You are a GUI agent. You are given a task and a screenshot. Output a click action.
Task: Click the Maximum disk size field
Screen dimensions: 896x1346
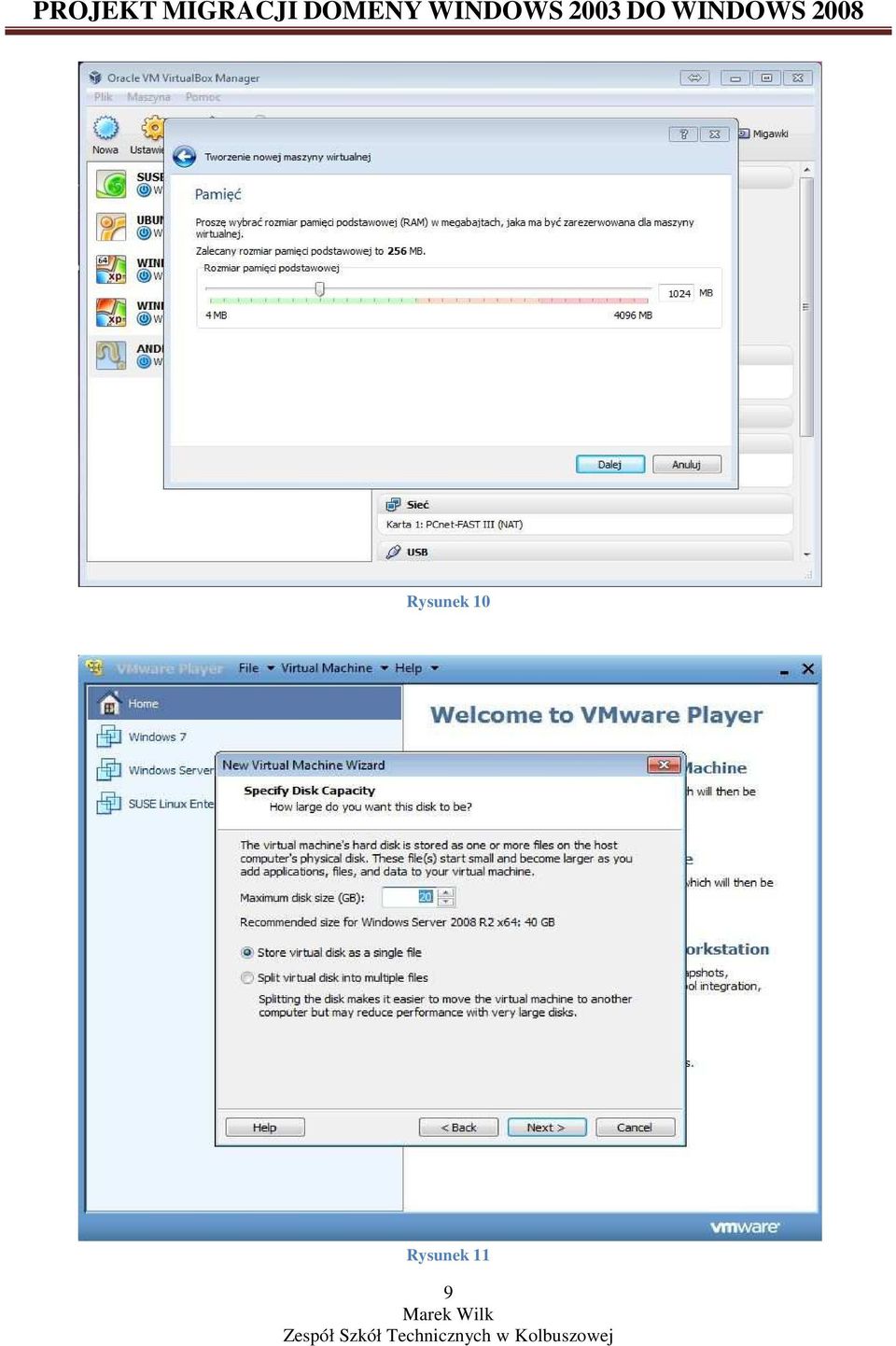pyautogui.click(x=411, y=897)
